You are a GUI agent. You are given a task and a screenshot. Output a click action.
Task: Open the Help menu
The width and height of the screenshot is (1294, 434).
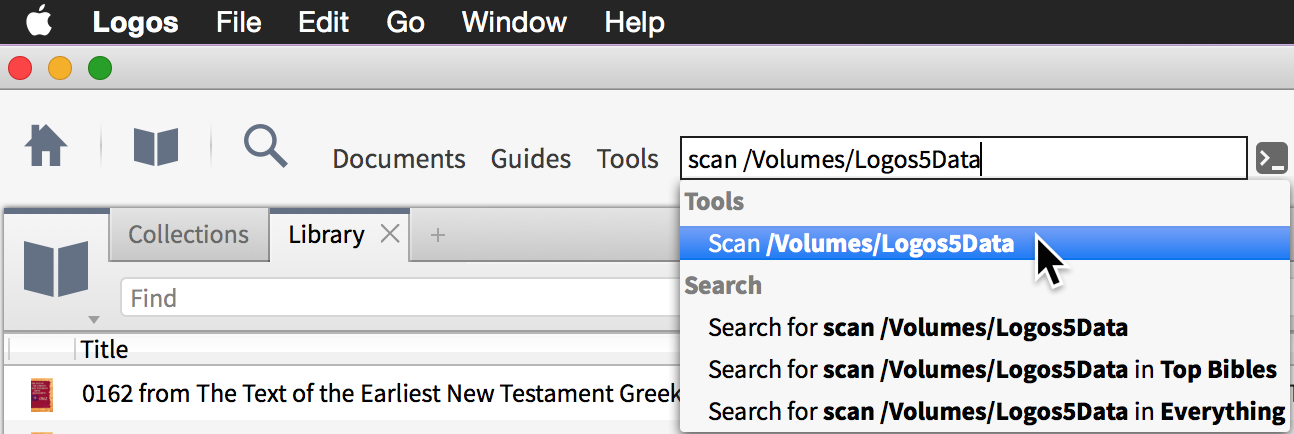tap(635, 21)
